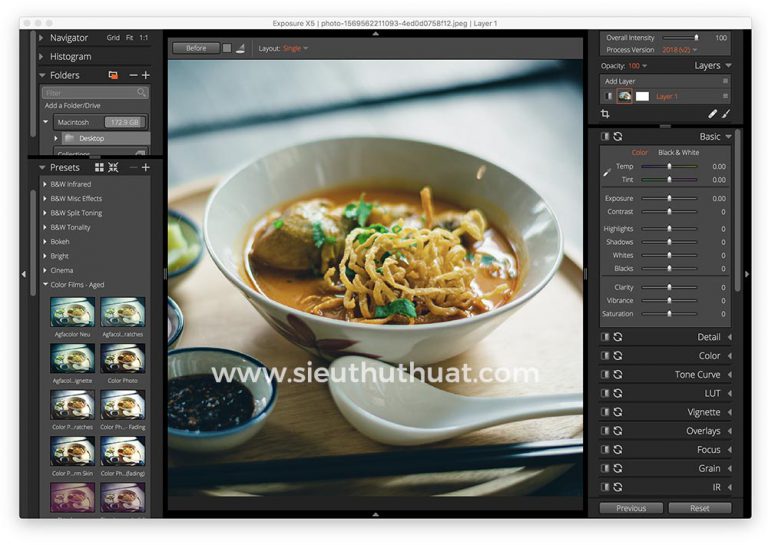The height and width of the screenshot is (545, 768).
Task: Reset the Tone Curve panel settings
Action: click(618, 374)
